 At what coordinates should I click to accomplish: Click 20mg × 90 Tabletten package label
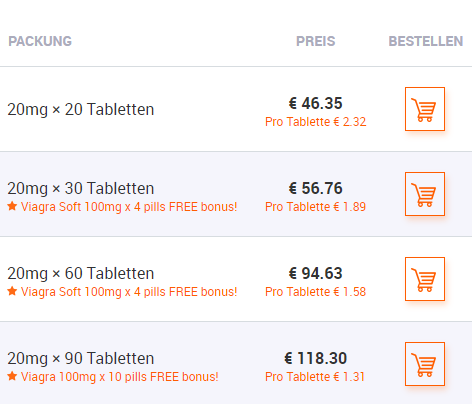click(x=81, y=359)
